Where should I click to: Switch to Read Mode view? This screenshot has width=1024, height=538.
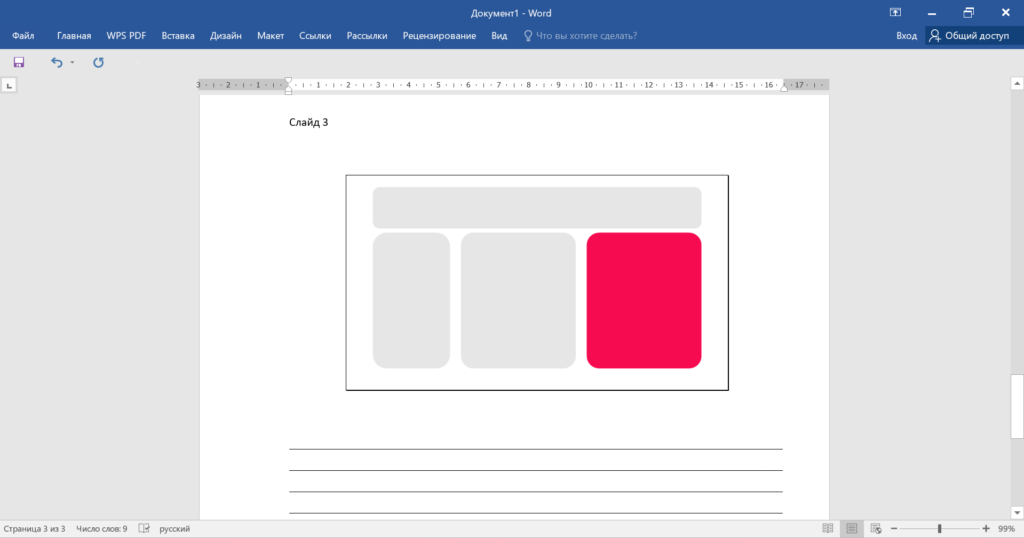[x=827, y=529]
